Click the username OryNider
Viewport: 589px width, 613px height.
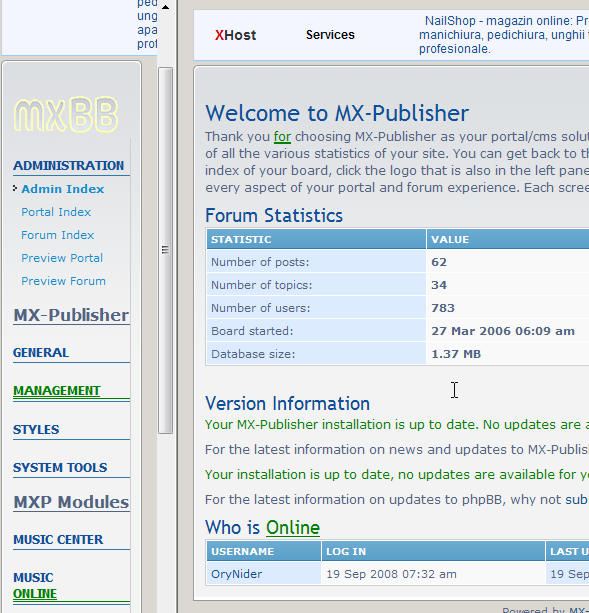(236, 574)
